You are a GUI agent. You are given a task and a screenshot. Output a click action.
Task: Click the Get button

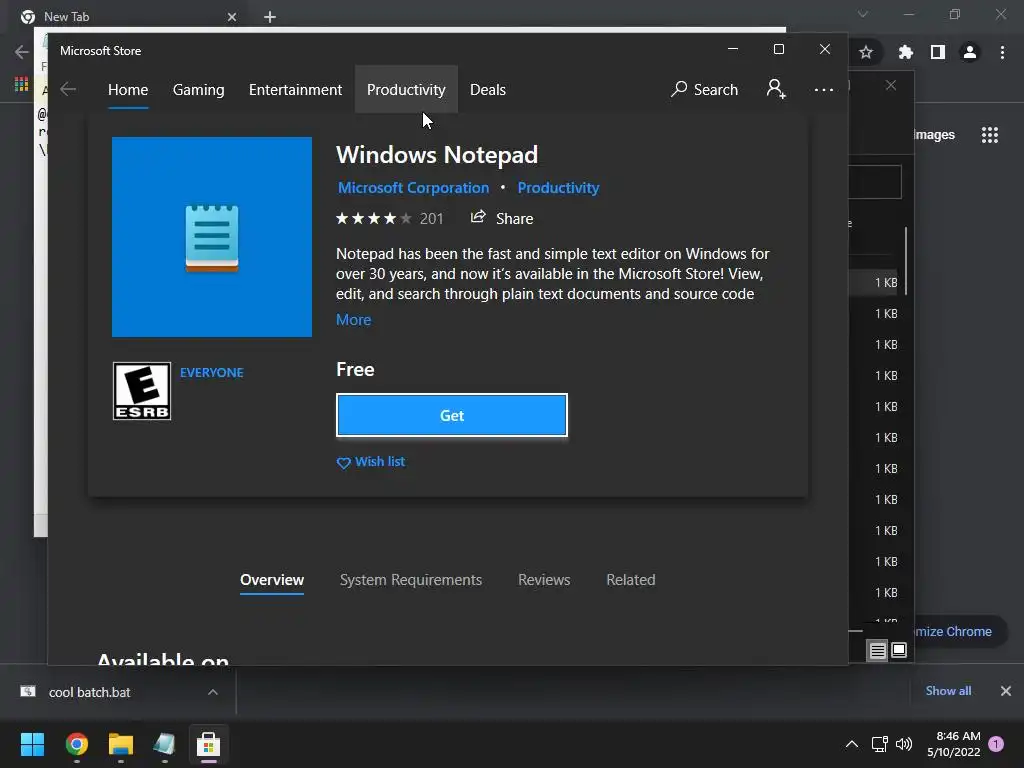452,415
